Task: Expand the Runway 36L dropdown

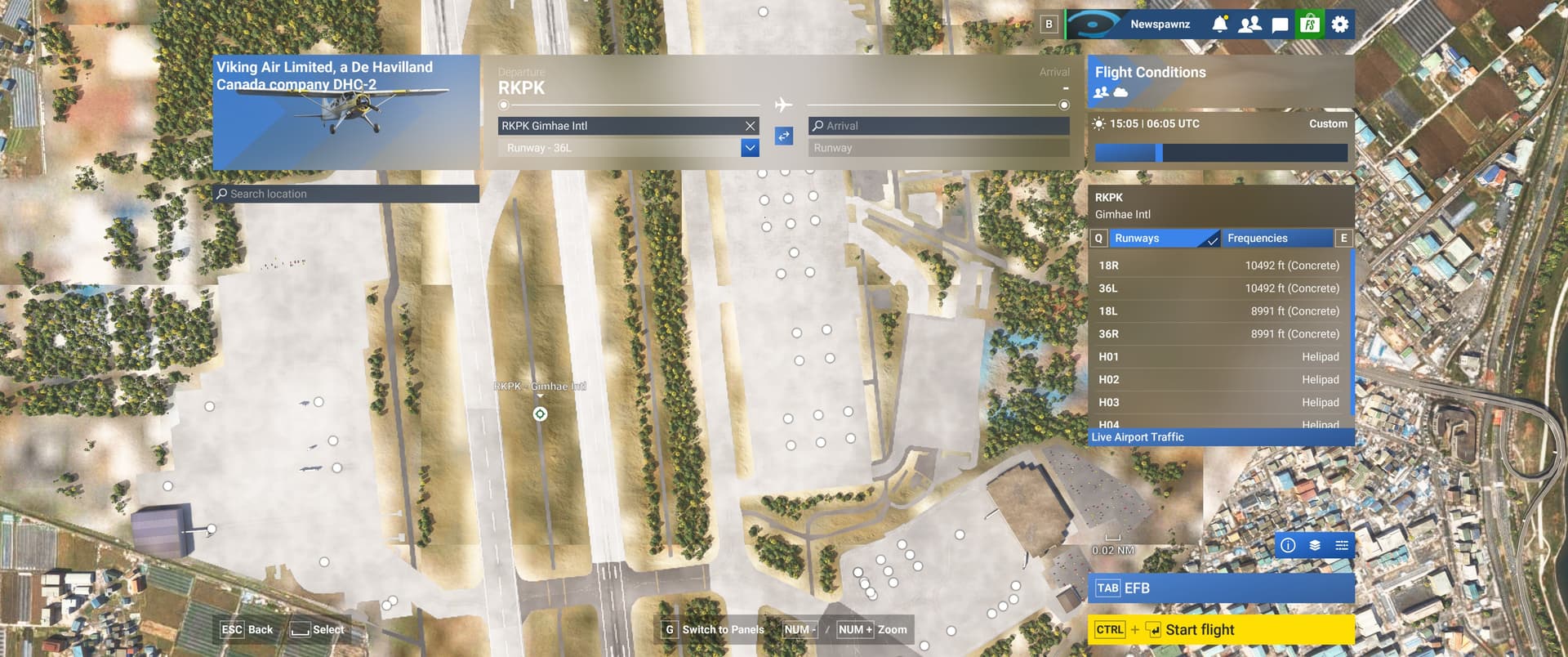Action: pyautogui.click(x=750, y=148)
